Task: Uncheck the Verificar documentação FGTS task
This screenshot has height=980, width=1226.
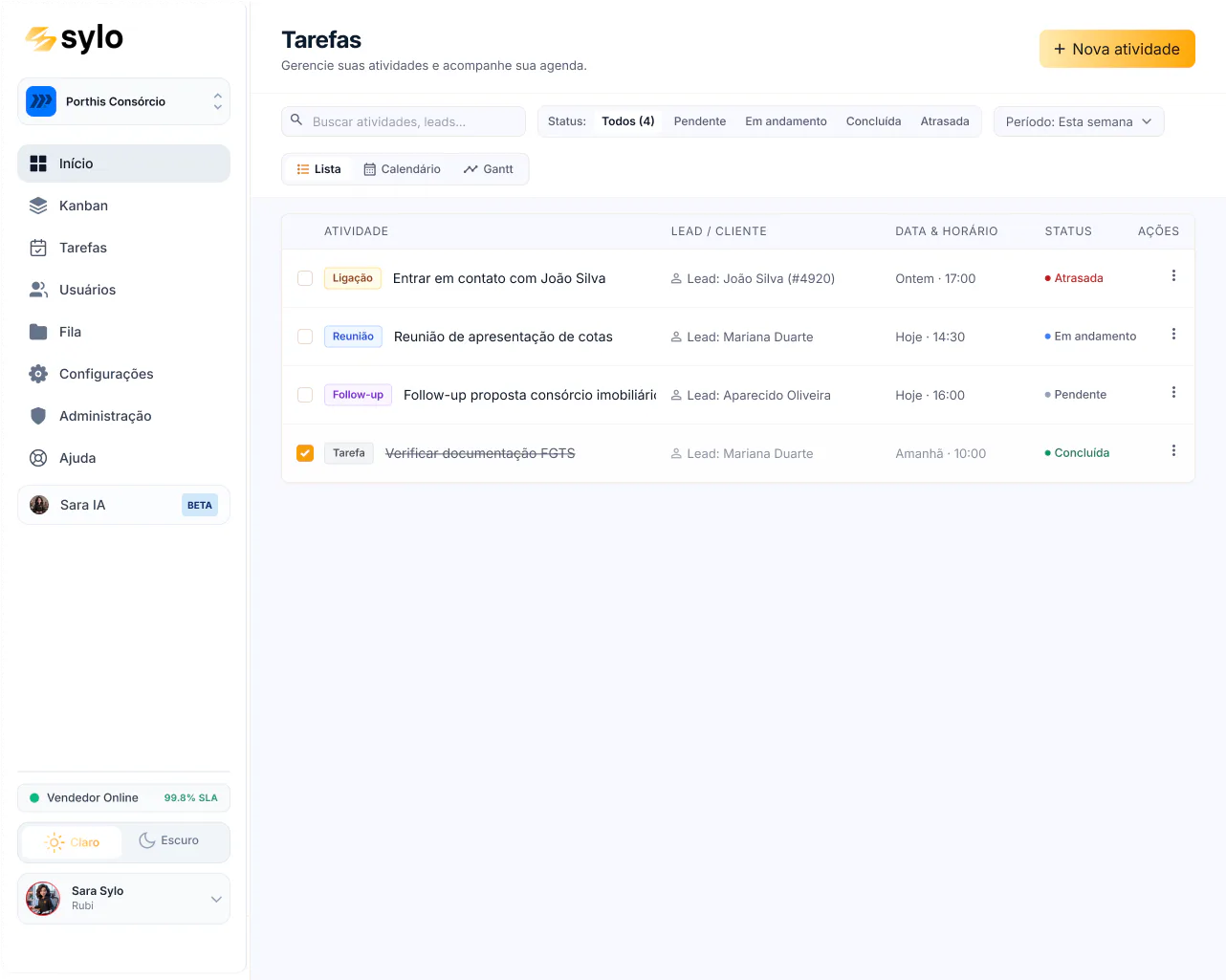Action: (305, 453)
